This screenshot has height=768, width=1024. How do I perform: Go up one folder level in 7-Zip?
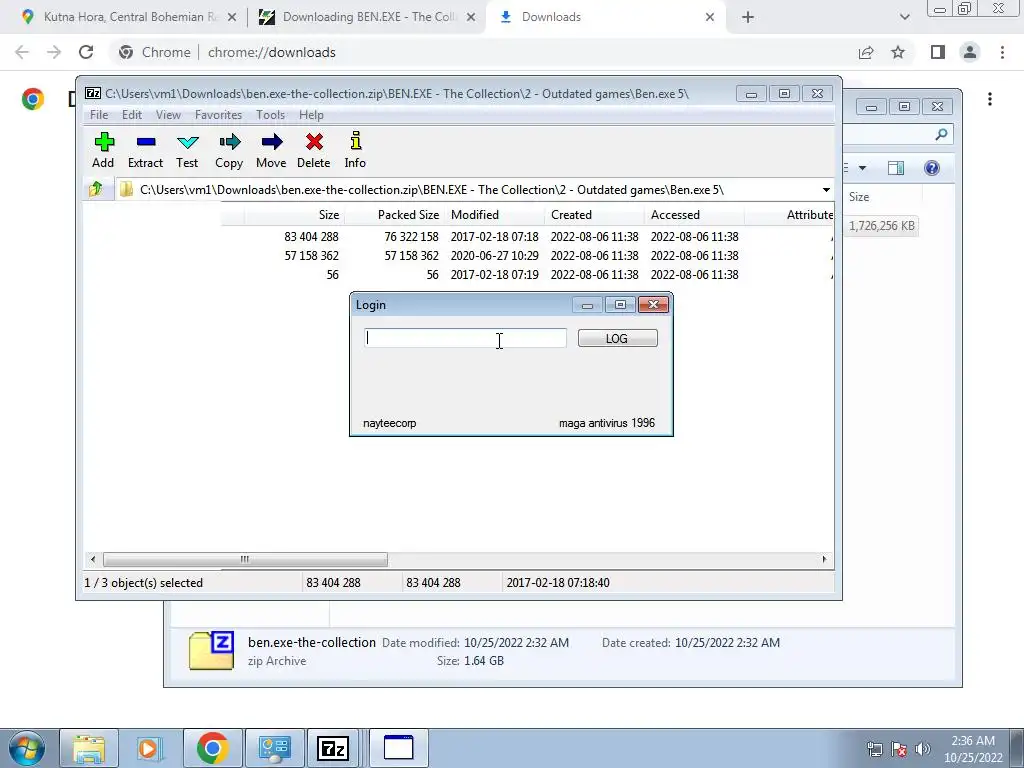coord(96,189)
